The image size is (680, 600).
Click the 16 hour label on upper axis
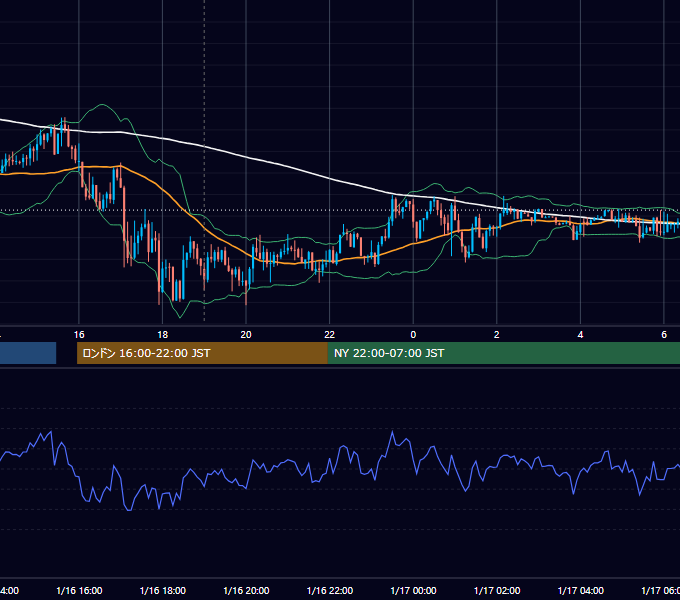coord(79,335)
